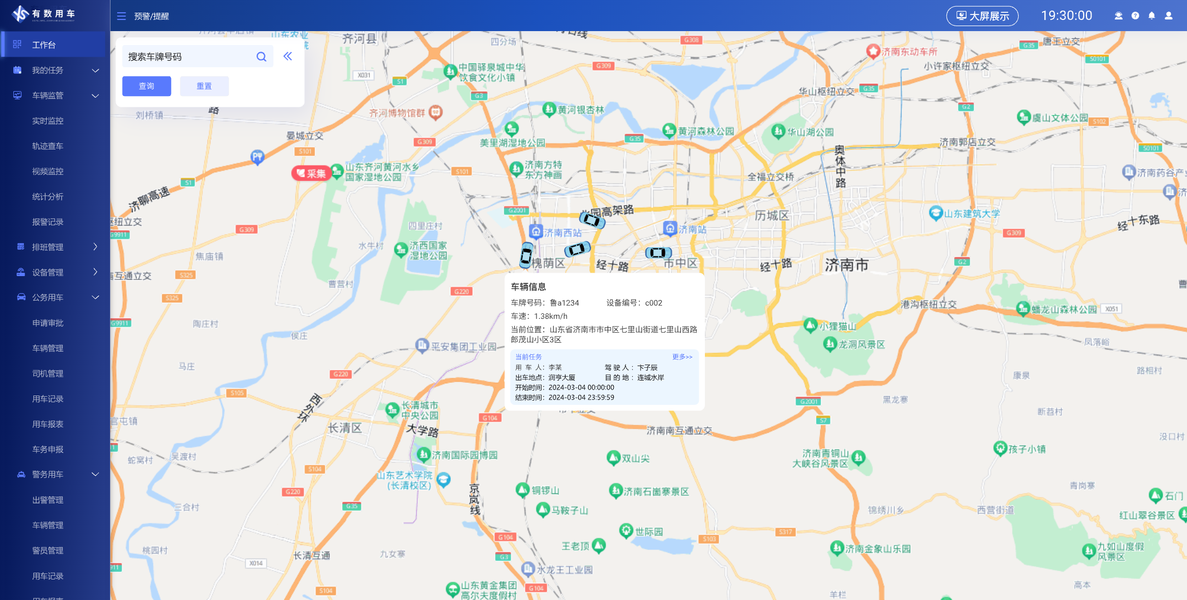Screen dimensions: 1187x600
Task: Click the red 采集 map marker
Action: pyautogui.click(x=312, y=173)
